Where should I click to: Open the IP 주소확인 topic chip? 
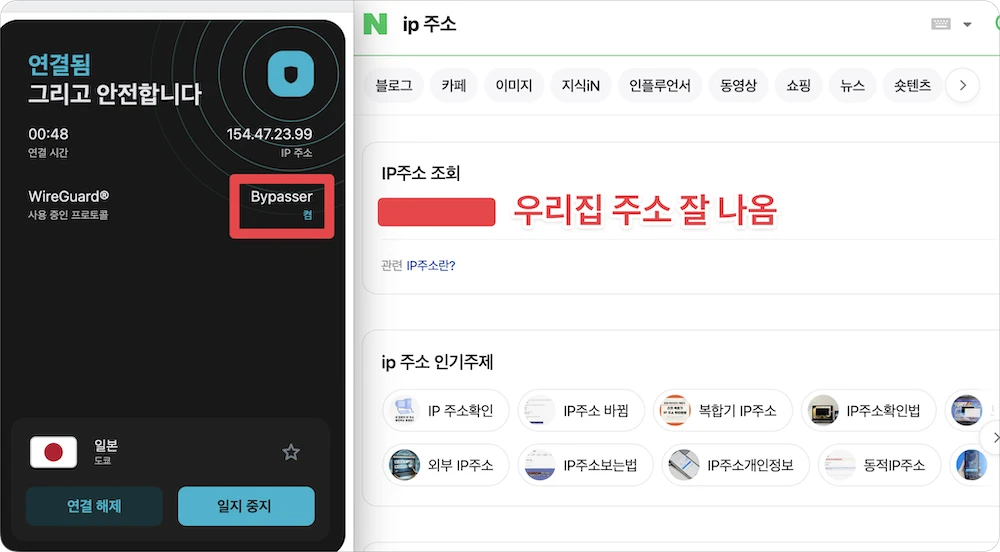446,410
